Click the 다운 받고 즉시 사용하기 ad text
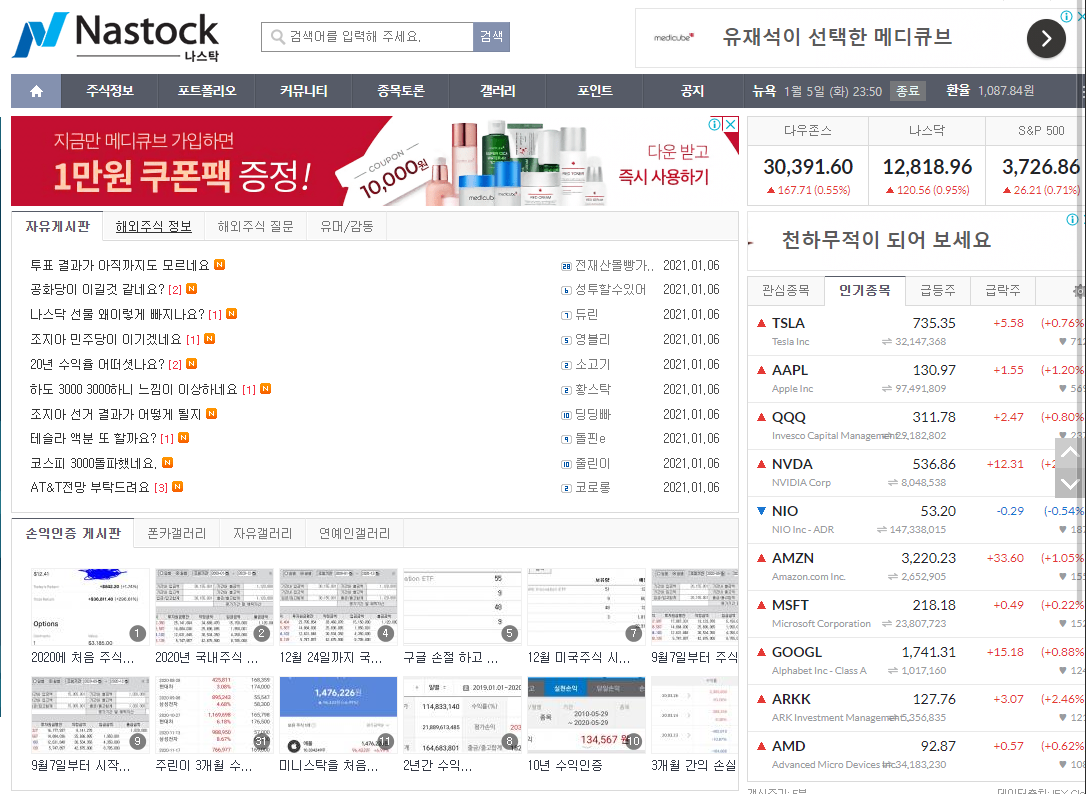The width and height of the screenshot is (1086, 794). [x=664, y=164]
